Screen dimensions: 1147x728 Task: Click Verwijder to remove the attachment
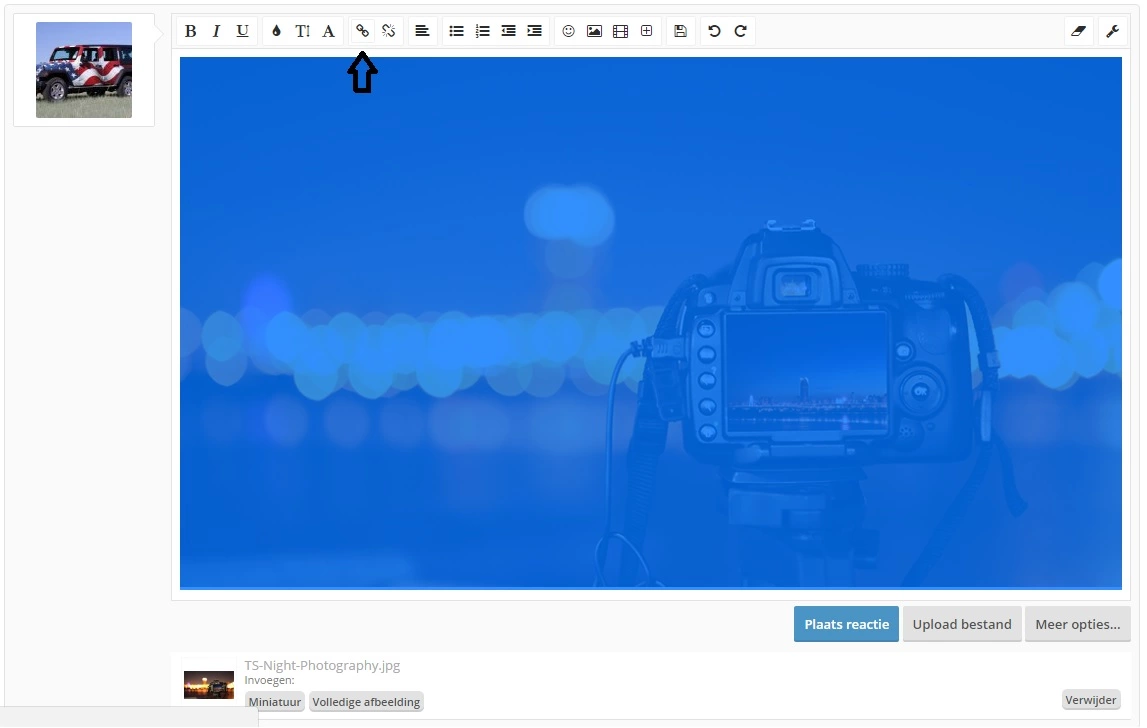(1091, 700)
